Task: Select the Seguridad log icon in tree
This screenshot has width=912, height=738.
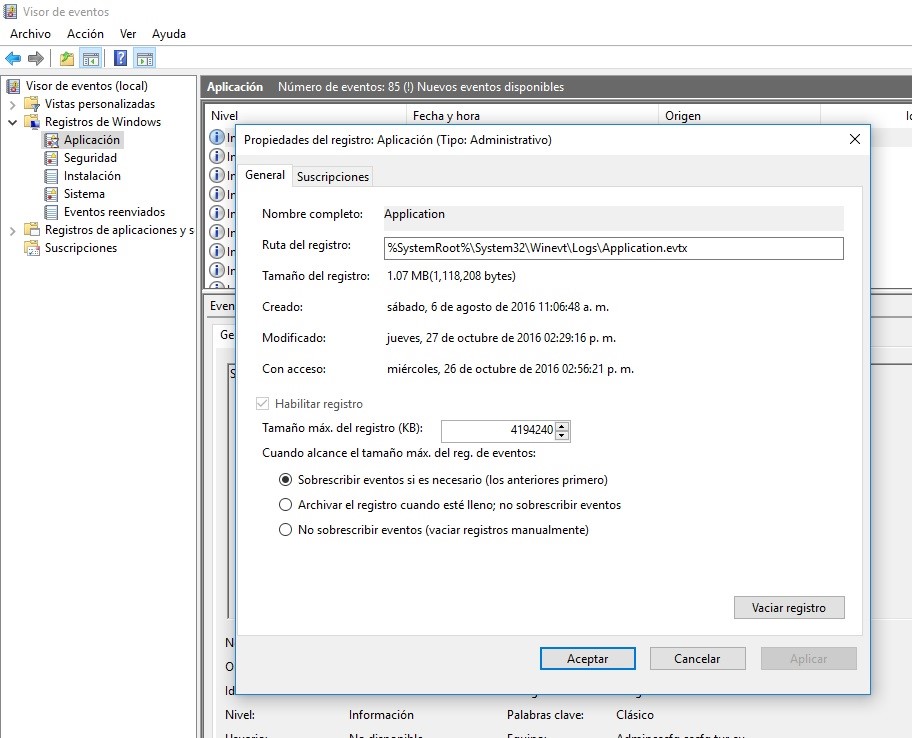Action: tap(52, 158)
